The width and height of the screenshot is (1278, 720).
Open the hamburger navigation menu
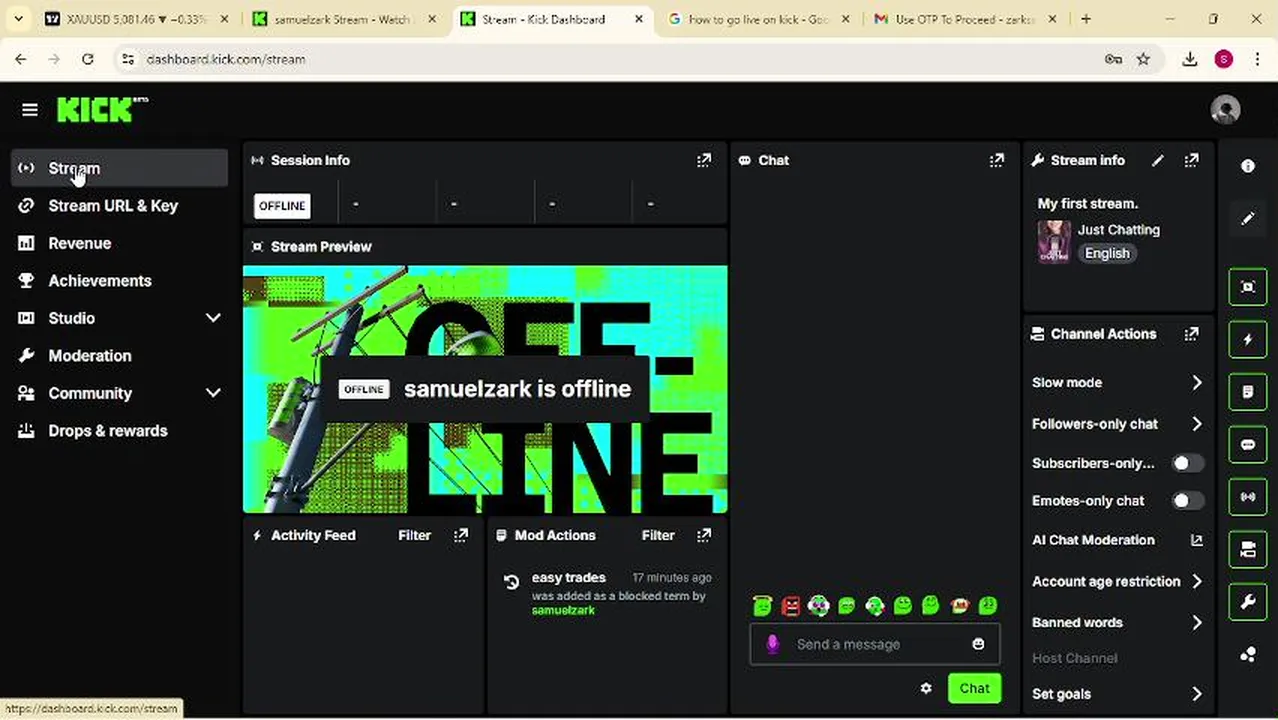(x=30, y=110)
